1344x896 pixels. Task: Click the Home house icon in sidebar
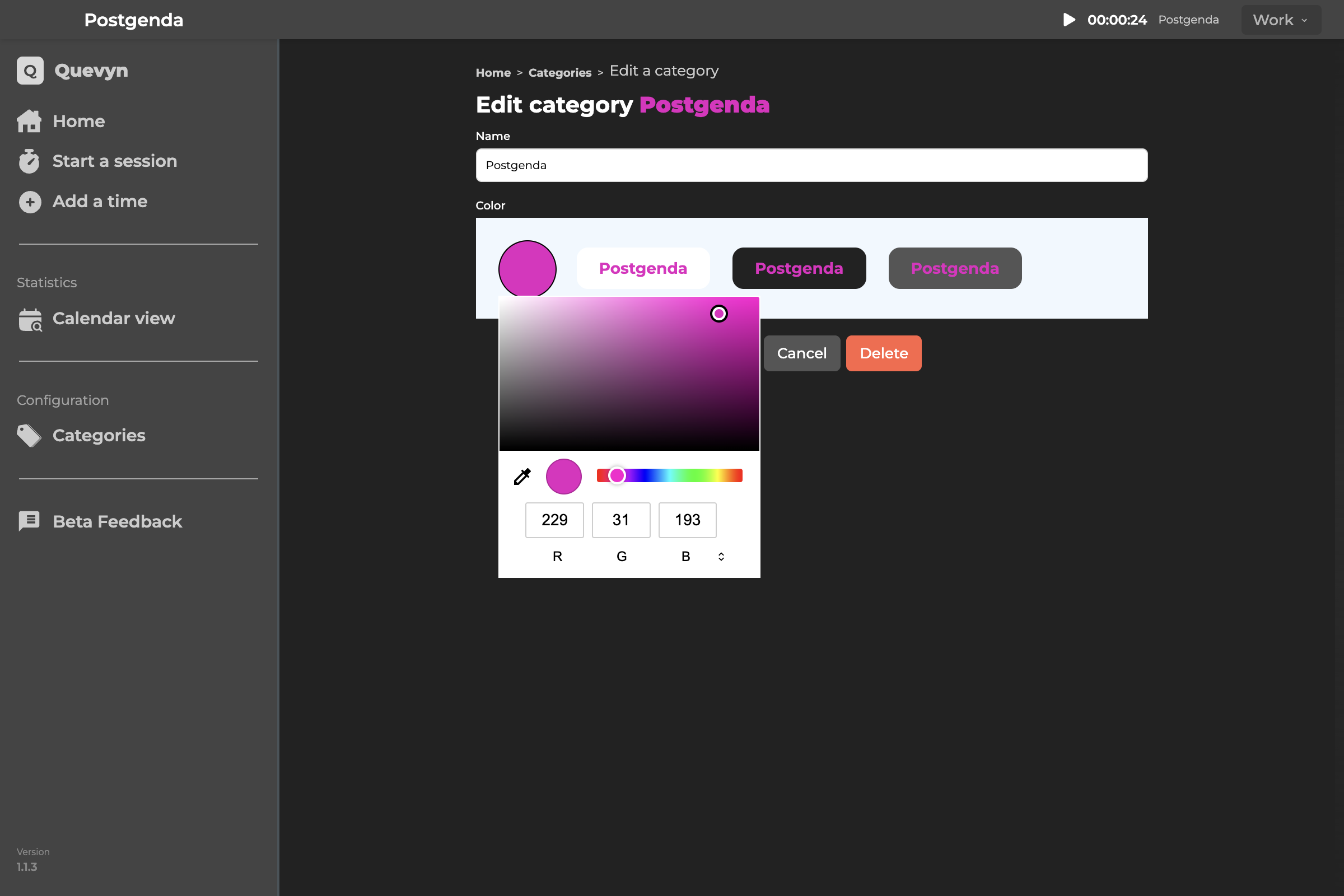(29, 121)
